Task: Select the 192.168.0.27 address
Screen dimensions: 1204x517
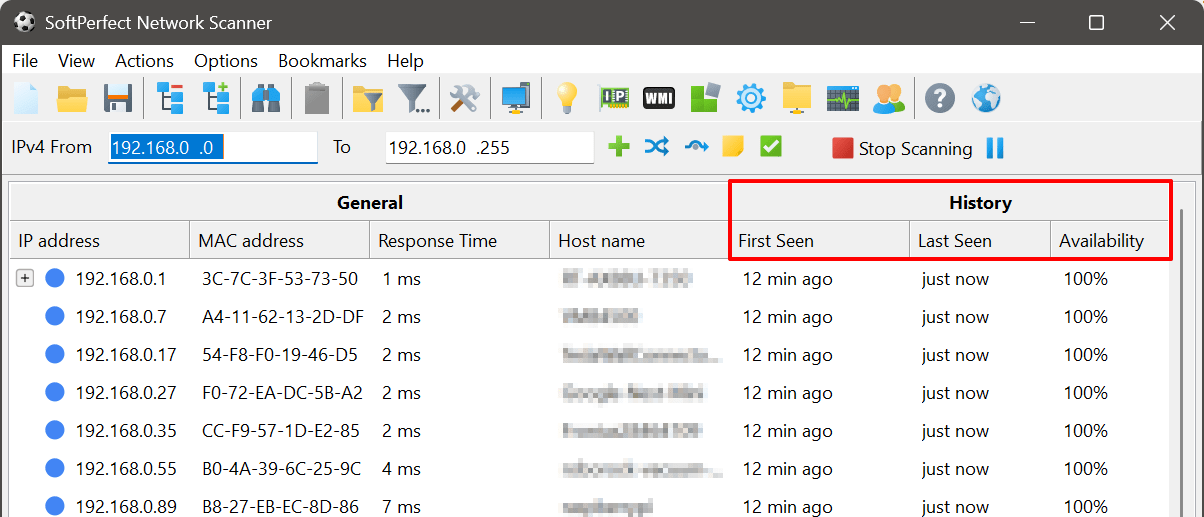Action: pyautogui.click(x=126, y=393)
